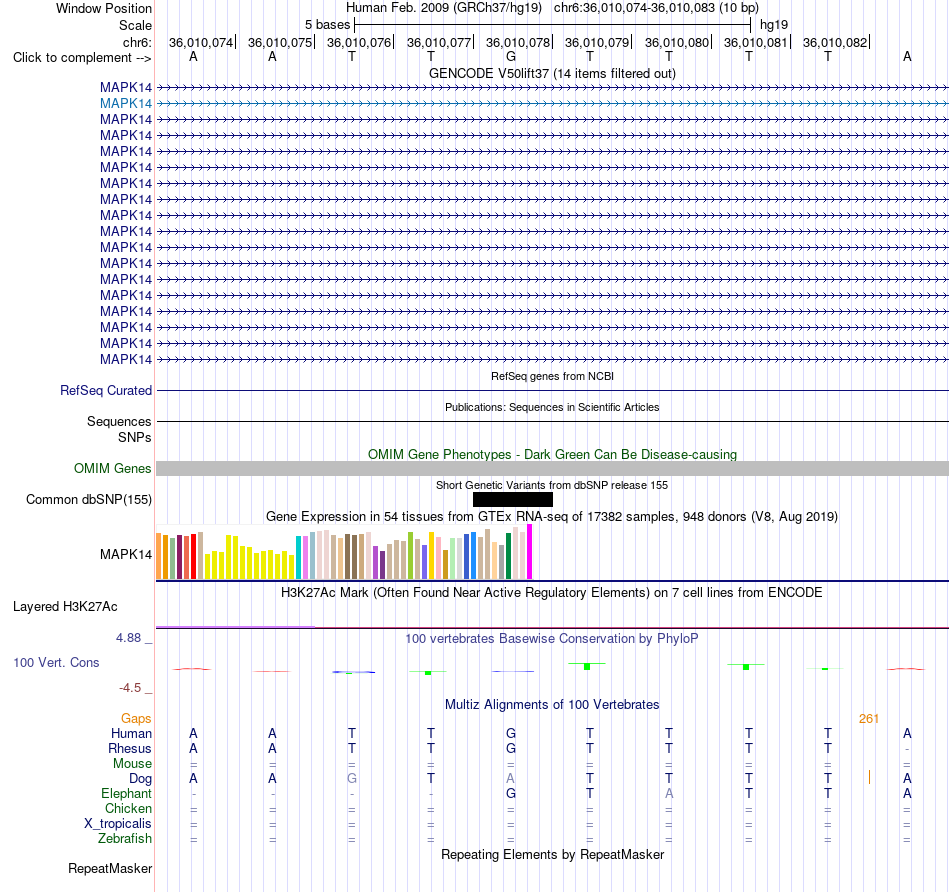
Task: Click position label 36,010,082
Action: coord(835,42)
